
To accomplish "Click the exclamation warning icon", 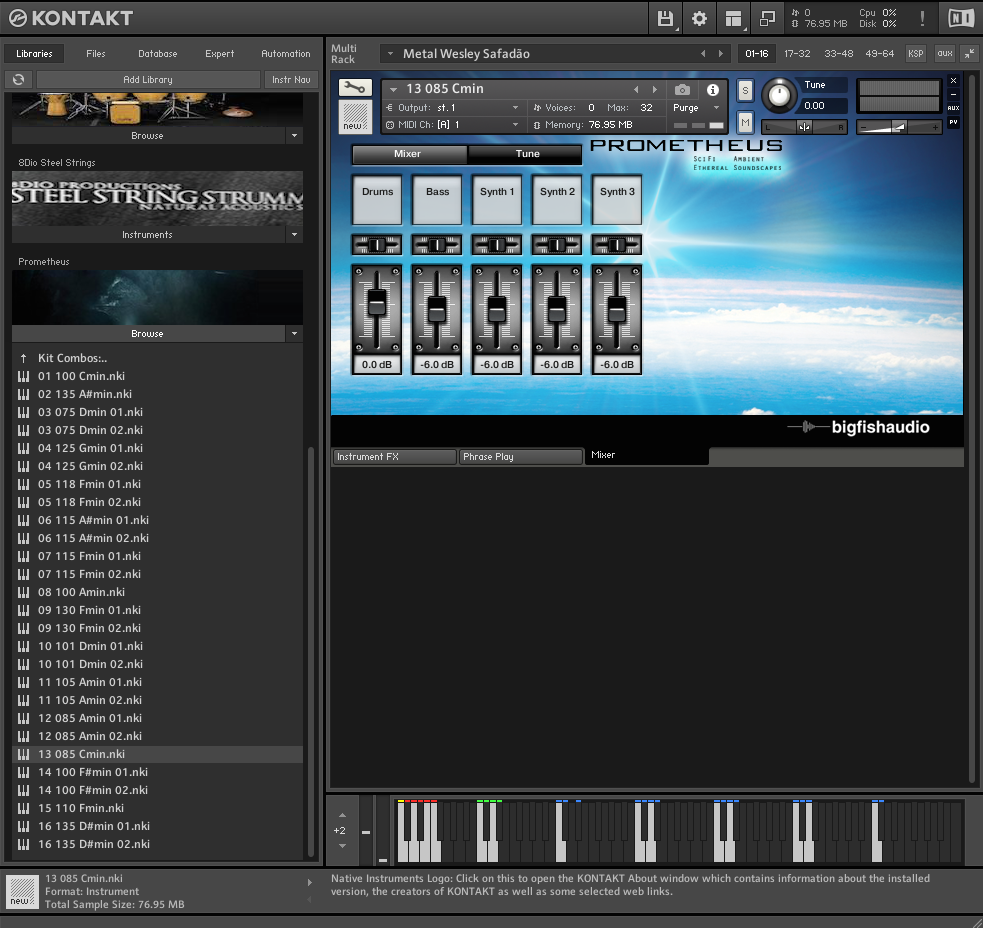I will (x=922, y=18).
